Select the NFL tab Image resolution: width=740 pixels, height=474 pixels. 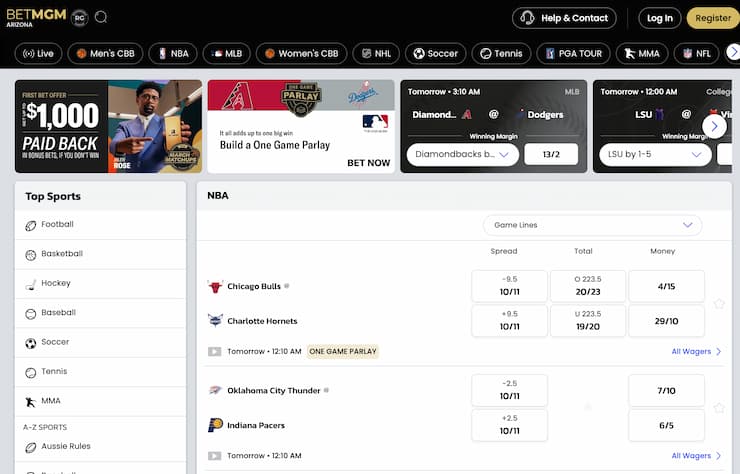(x=696, y=53)
